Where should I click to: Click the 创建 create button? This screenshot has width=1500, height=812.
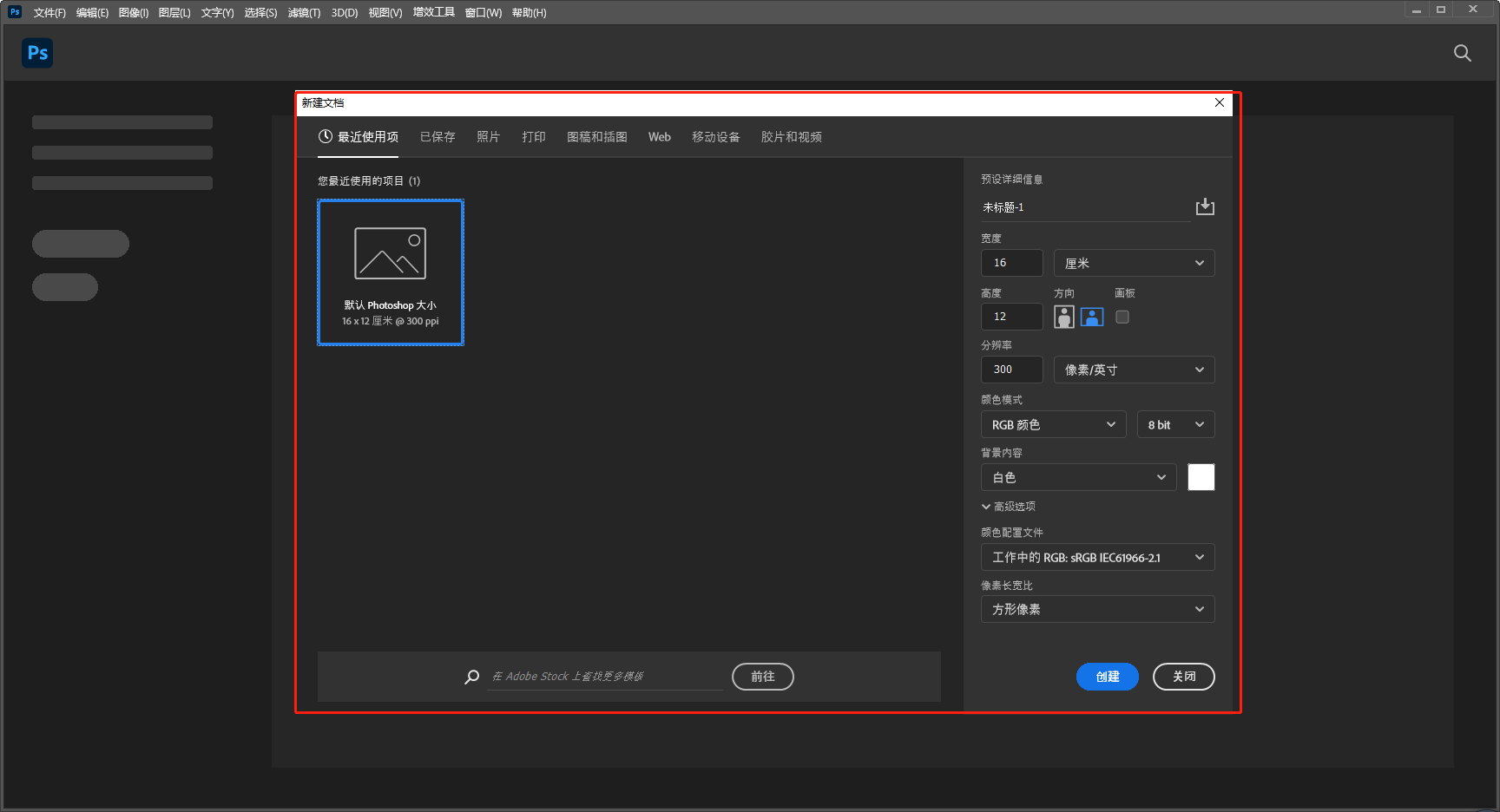pyautogui.click(x=1107, y=677)
